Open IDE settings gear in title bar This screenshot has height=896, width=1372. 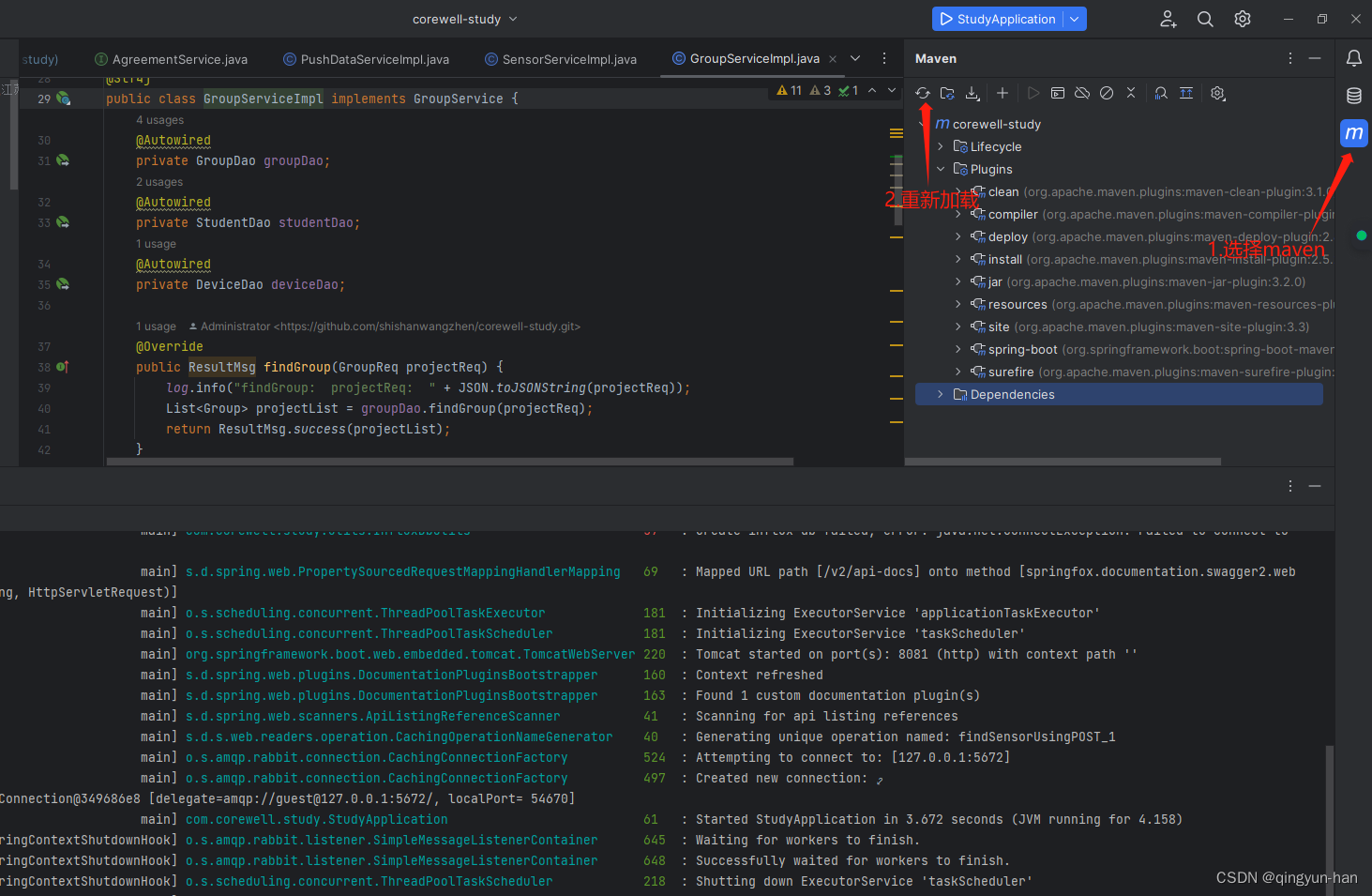(x=1243, y=19)
